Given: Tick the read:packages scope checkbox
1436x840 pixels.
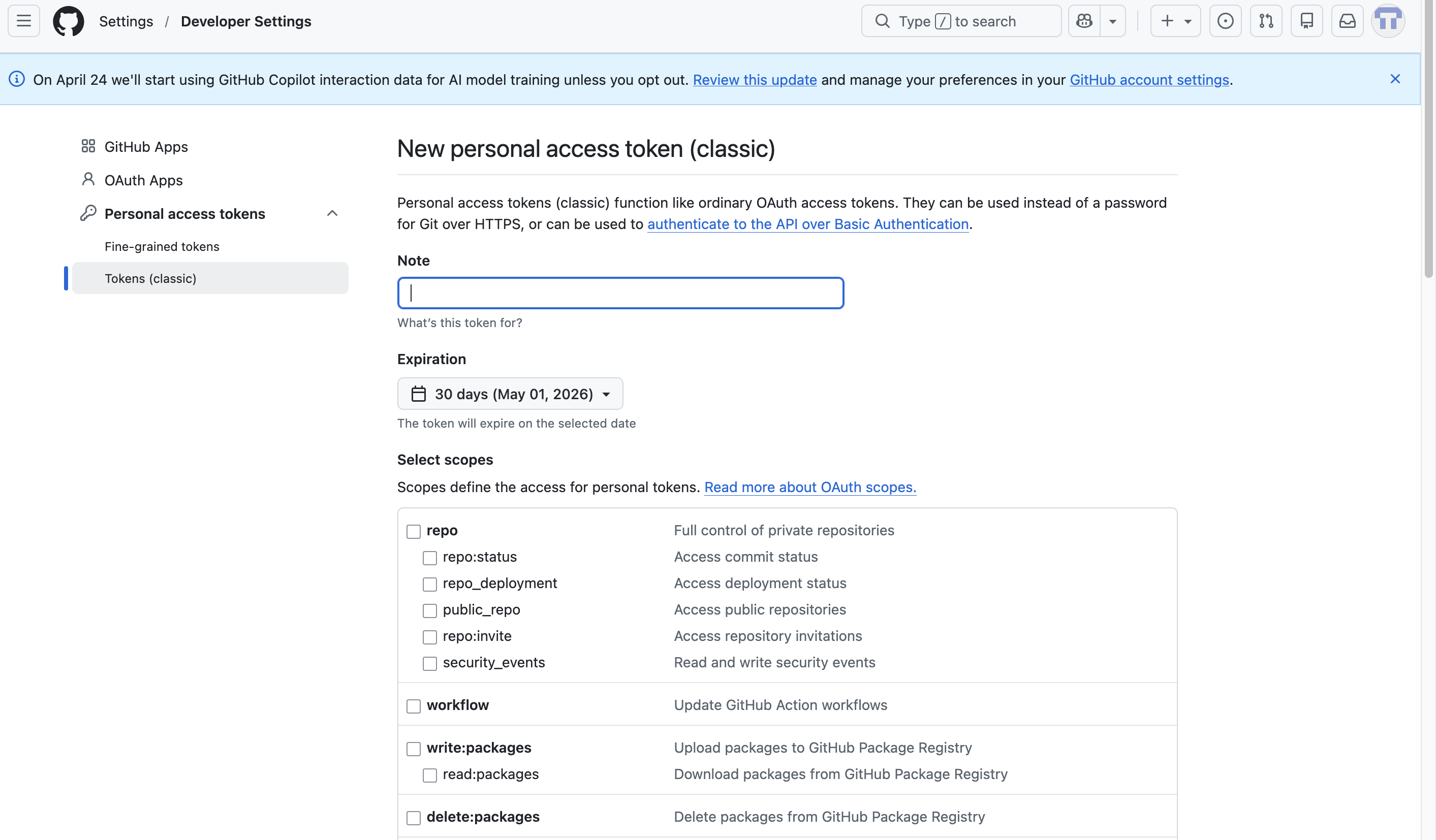Looking at the screenshot, I should [x=430, y=775].
